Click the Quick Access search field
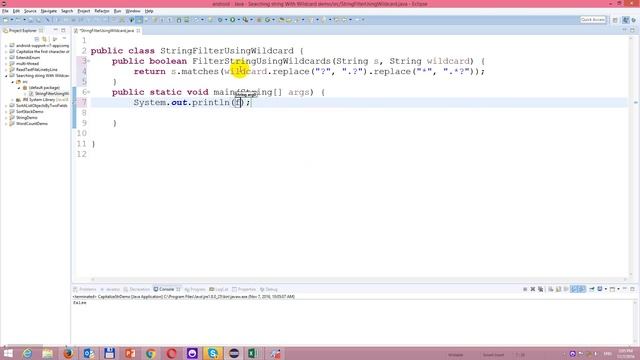Screen dimensions: 640x360 tap(593, 20)
